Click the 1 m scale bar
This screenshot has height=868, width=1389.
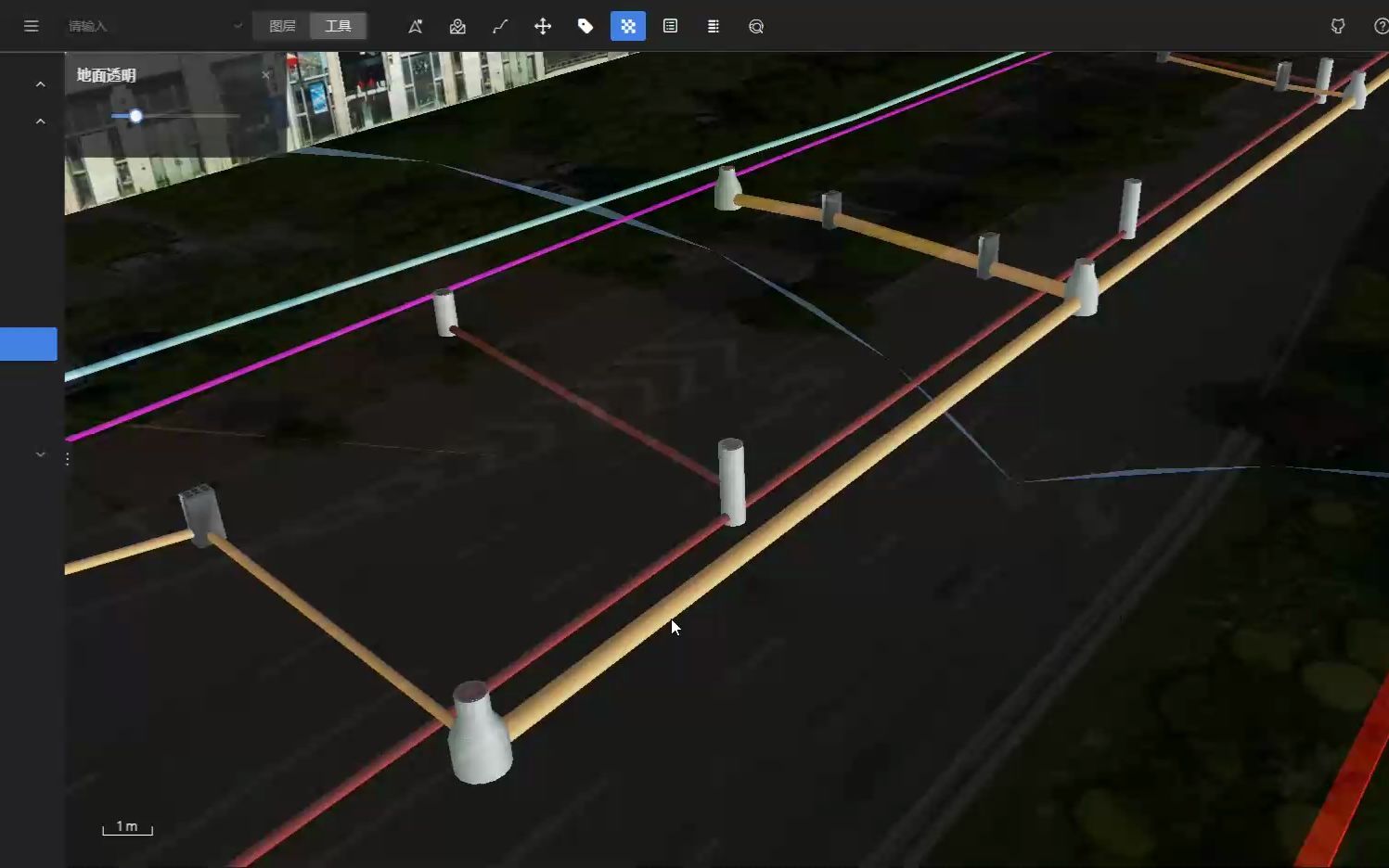[x=127, y=827]
